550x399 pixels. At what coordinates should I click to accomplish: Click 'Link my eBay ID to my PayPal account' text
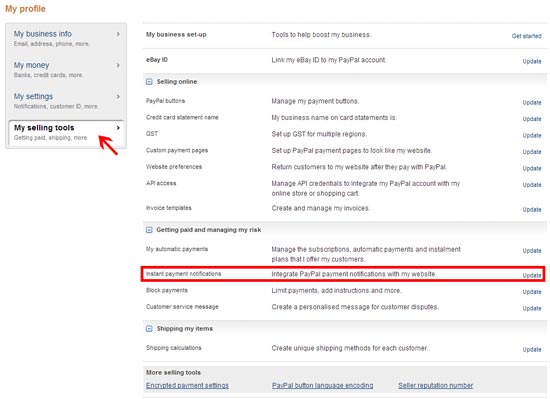[329, 60]
